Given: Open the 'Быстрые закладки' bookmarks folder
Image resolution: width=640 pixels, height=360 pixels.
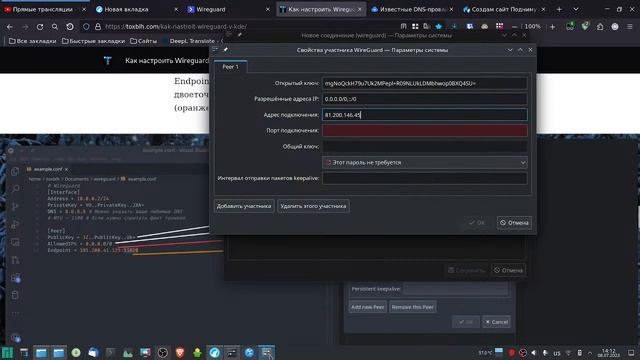Looking at the screenshot, I should tap(93, 41).
